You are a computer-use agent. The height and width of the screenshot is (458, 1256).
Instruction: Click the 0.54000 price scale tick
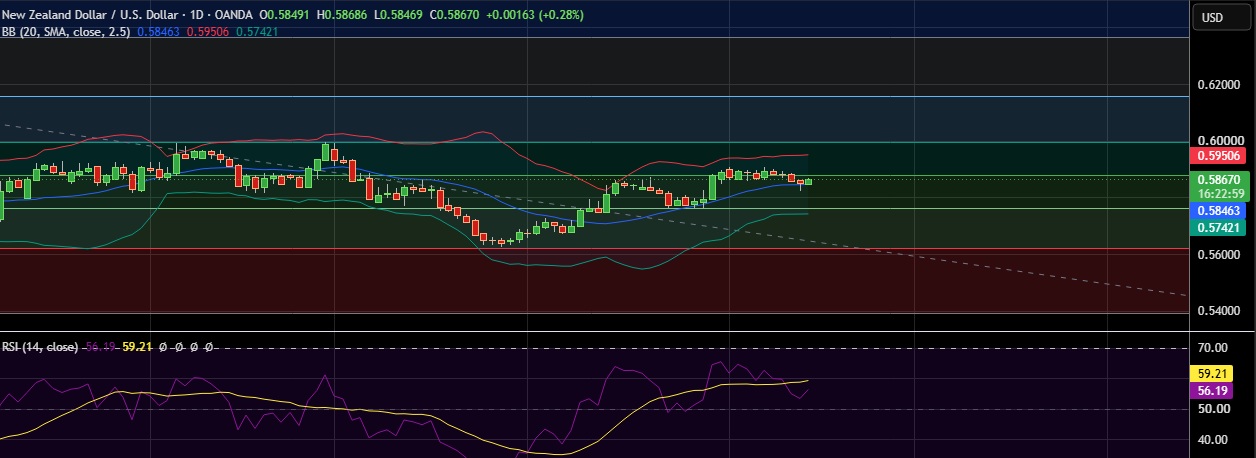point(1219,311)
